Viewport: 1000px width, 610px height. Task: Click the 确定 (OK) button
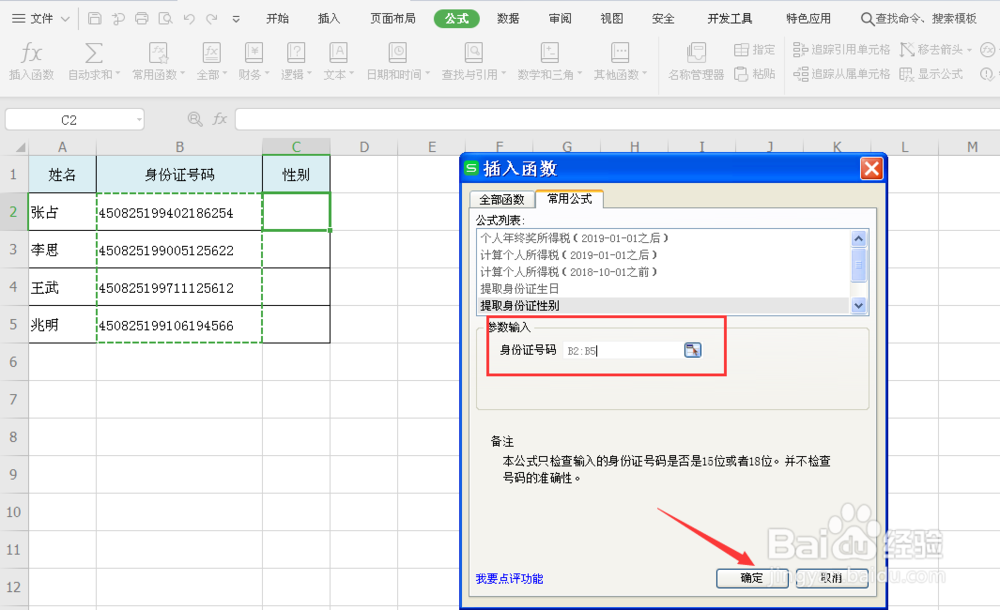[752, 578]
